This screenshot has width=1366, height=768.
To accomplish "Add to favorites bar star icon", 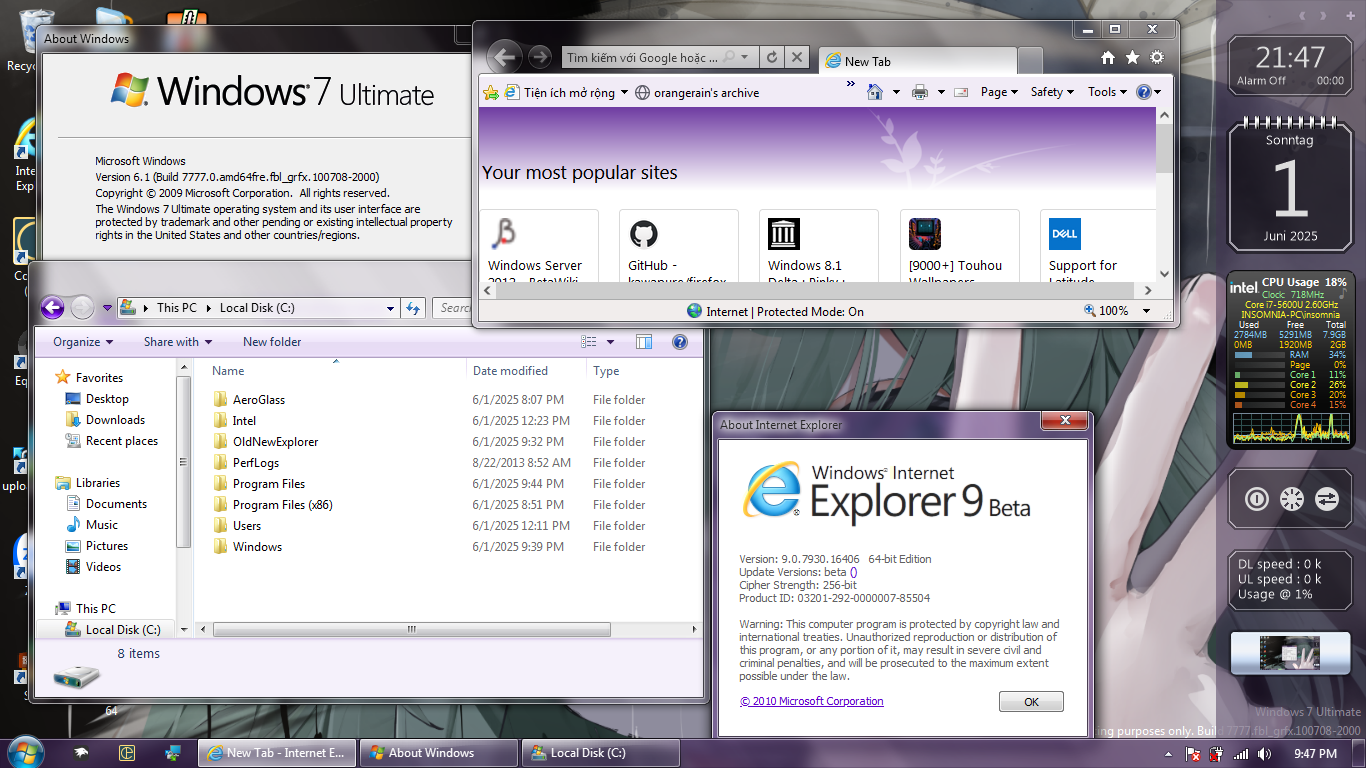I will coord(491,92).
